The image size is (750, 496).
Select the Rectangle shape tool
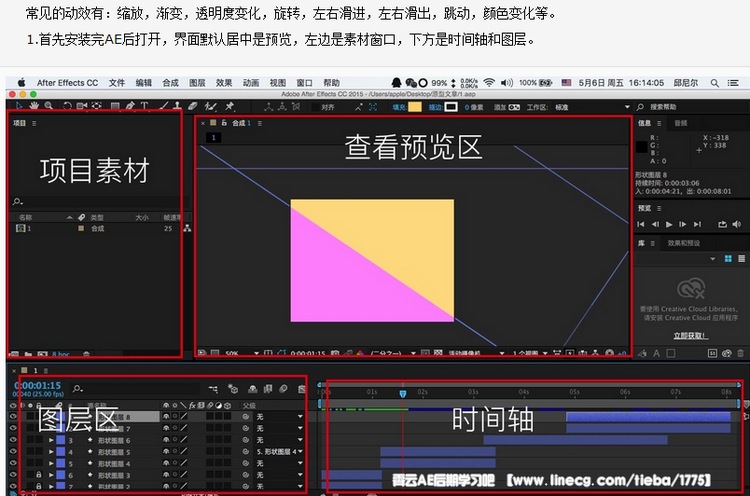click(115, 106)
